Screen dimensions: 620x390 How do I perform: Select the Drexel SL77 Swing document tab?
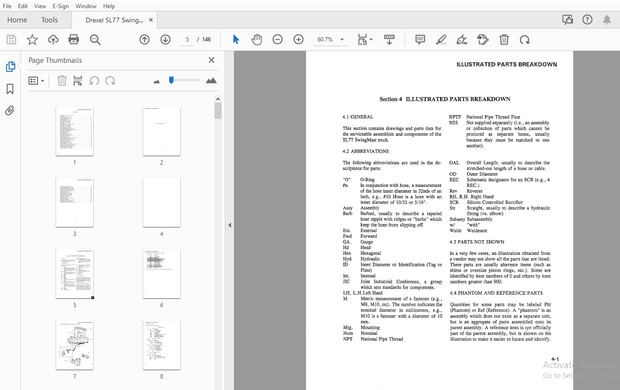(x=114, y=20)
